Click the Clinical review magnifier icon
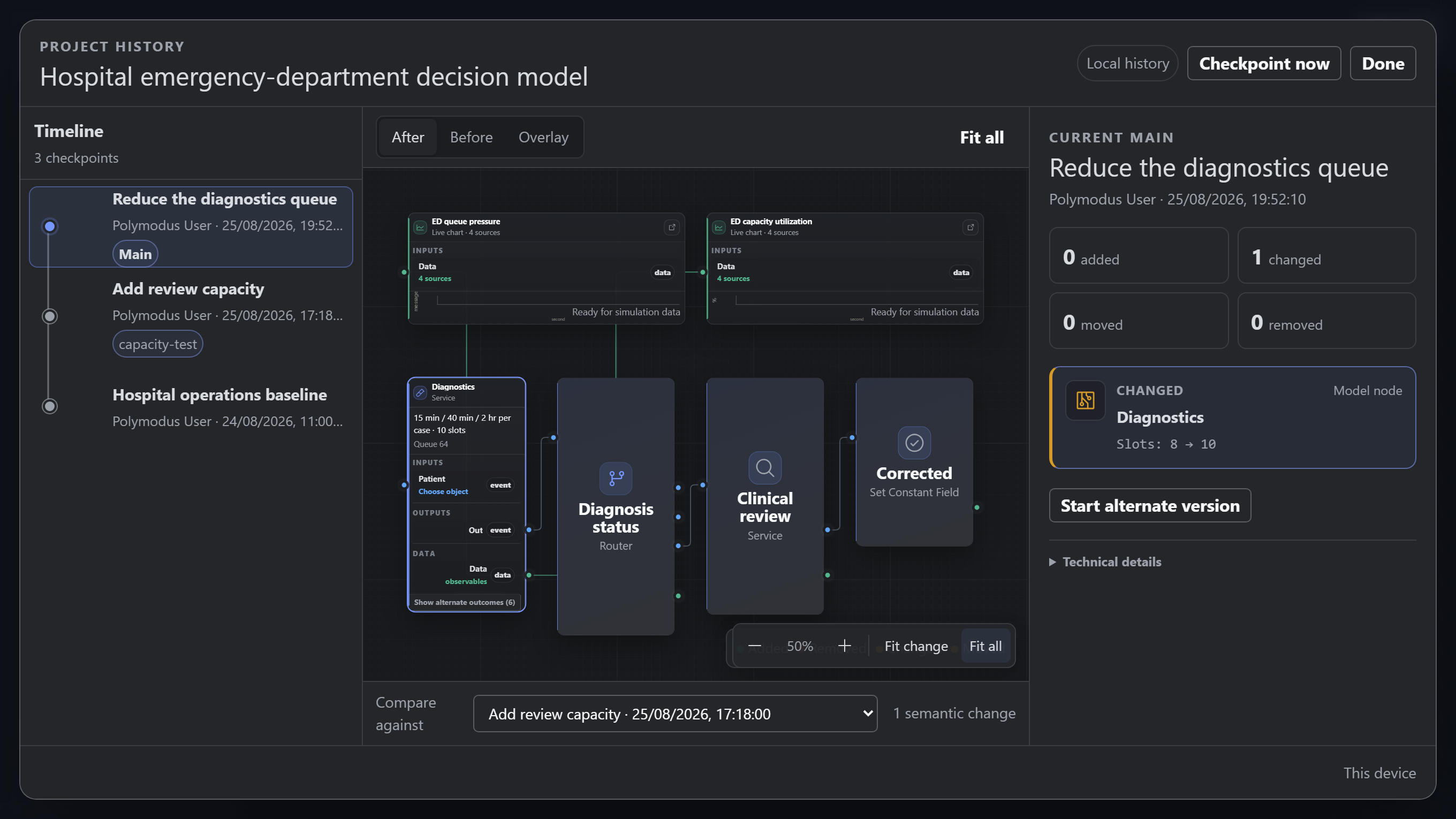 (x=765, y=467)
